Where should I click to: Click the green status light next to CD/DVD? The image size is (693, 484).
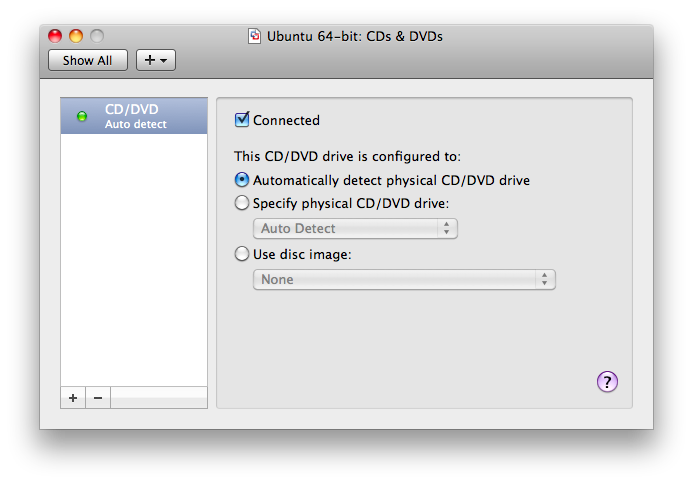[x=82, y=116]
